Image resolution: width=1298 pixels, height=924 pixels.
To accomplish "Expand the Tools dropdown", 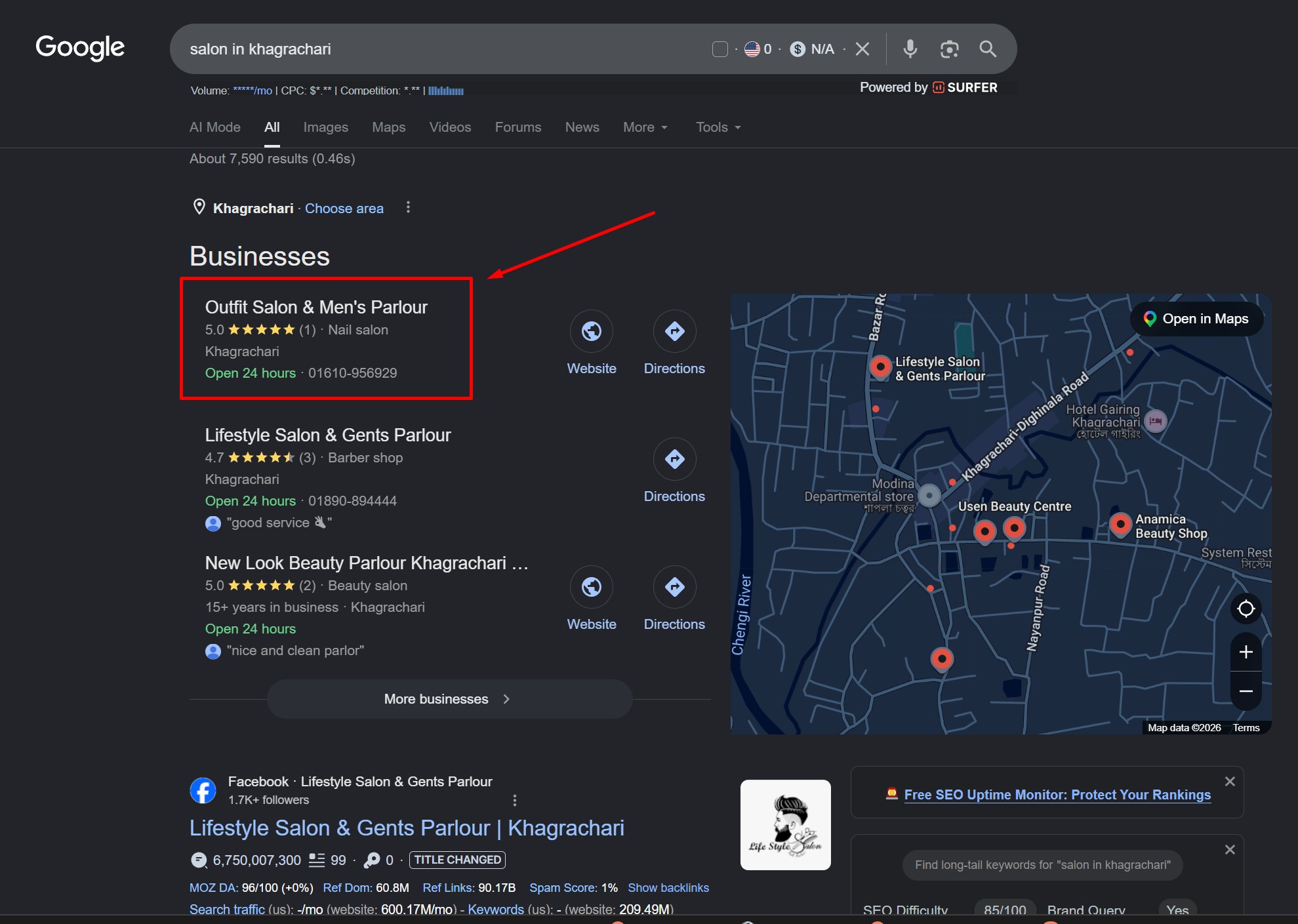I will pos(718,127).
